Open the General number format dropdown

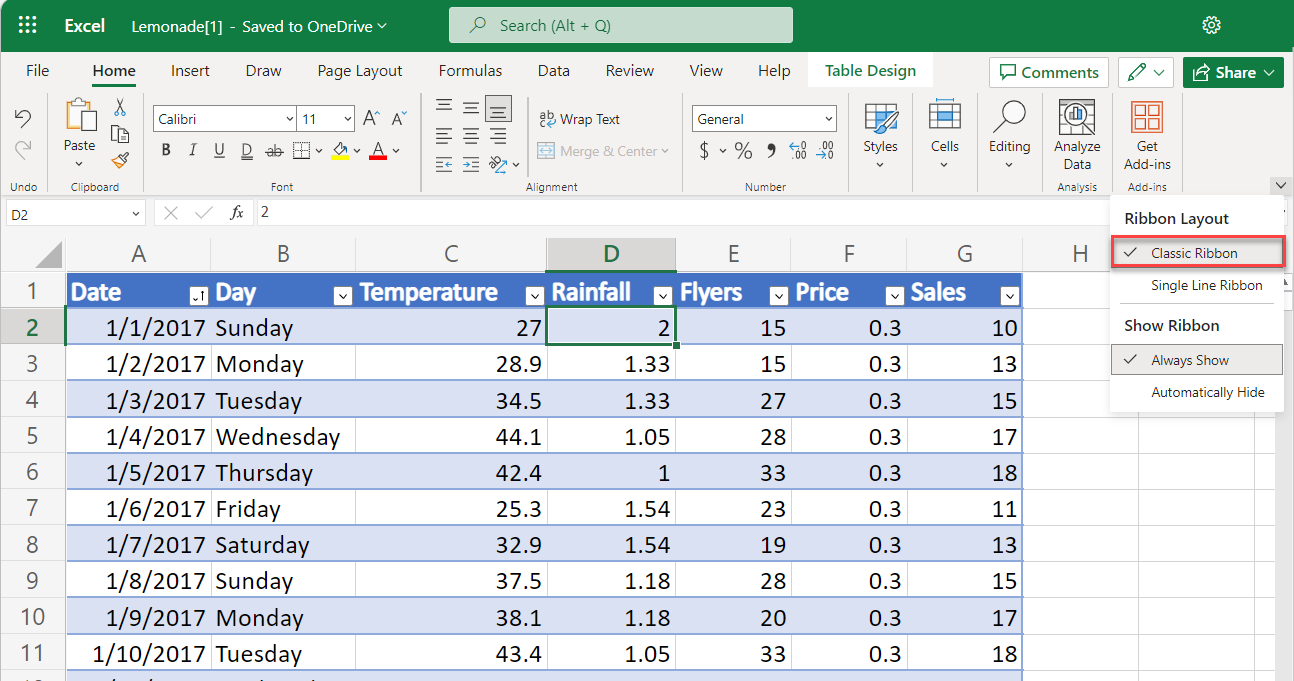[x=829, y=119]
